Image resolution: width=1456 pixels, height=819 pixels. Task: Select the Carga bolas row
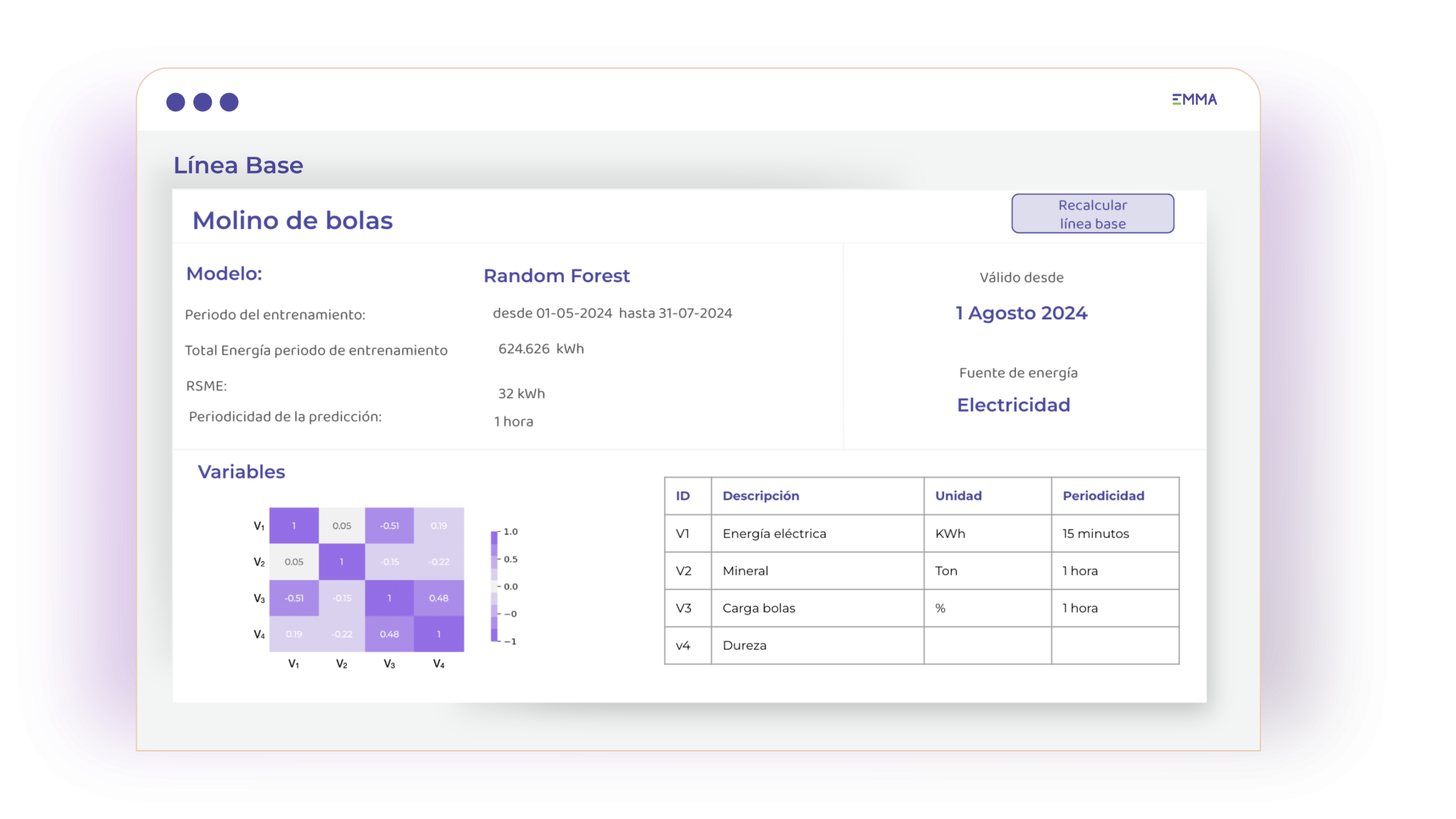tap(759, 609)
